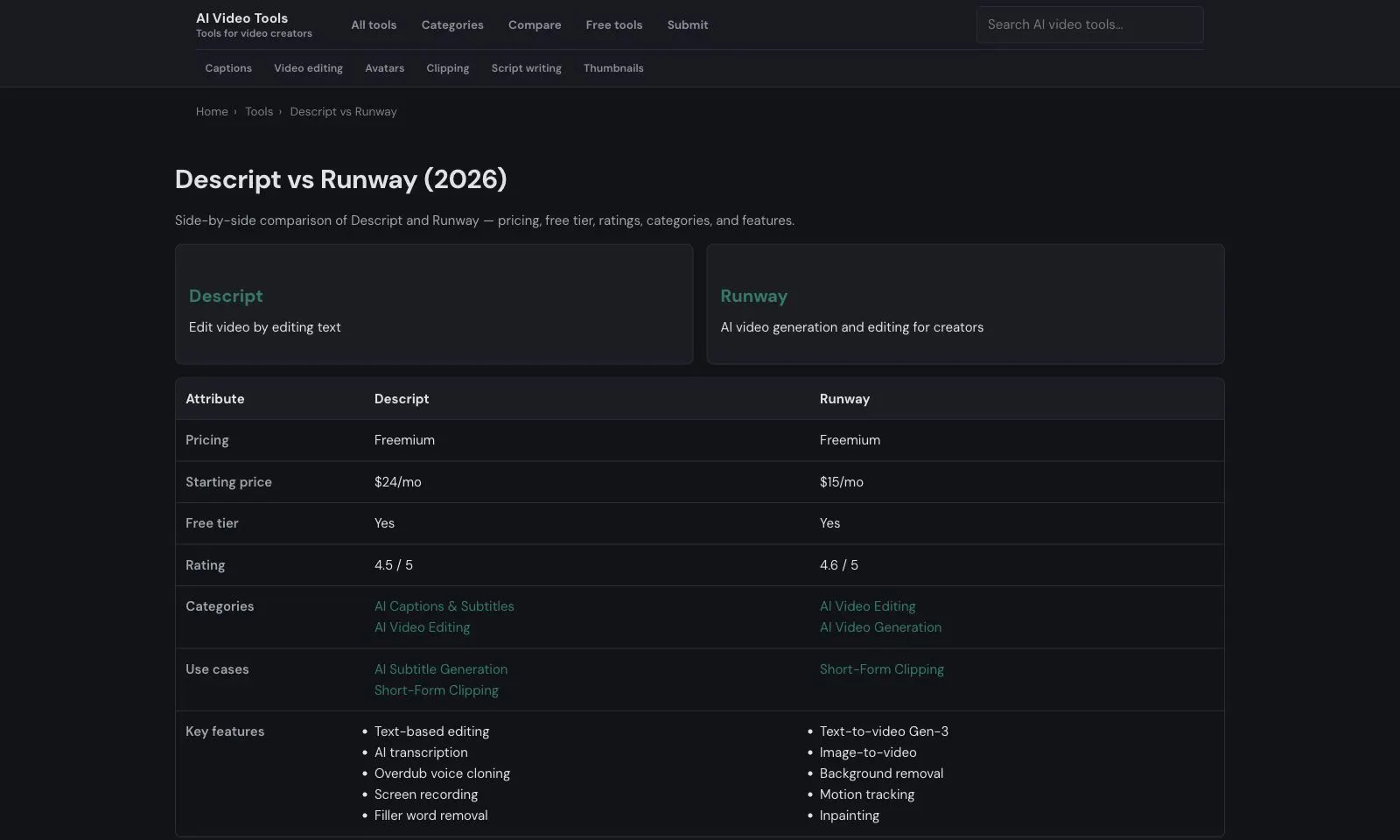Go to Categories in the top nav
The height and width of the screenshot is (840, 1400).
452,24
